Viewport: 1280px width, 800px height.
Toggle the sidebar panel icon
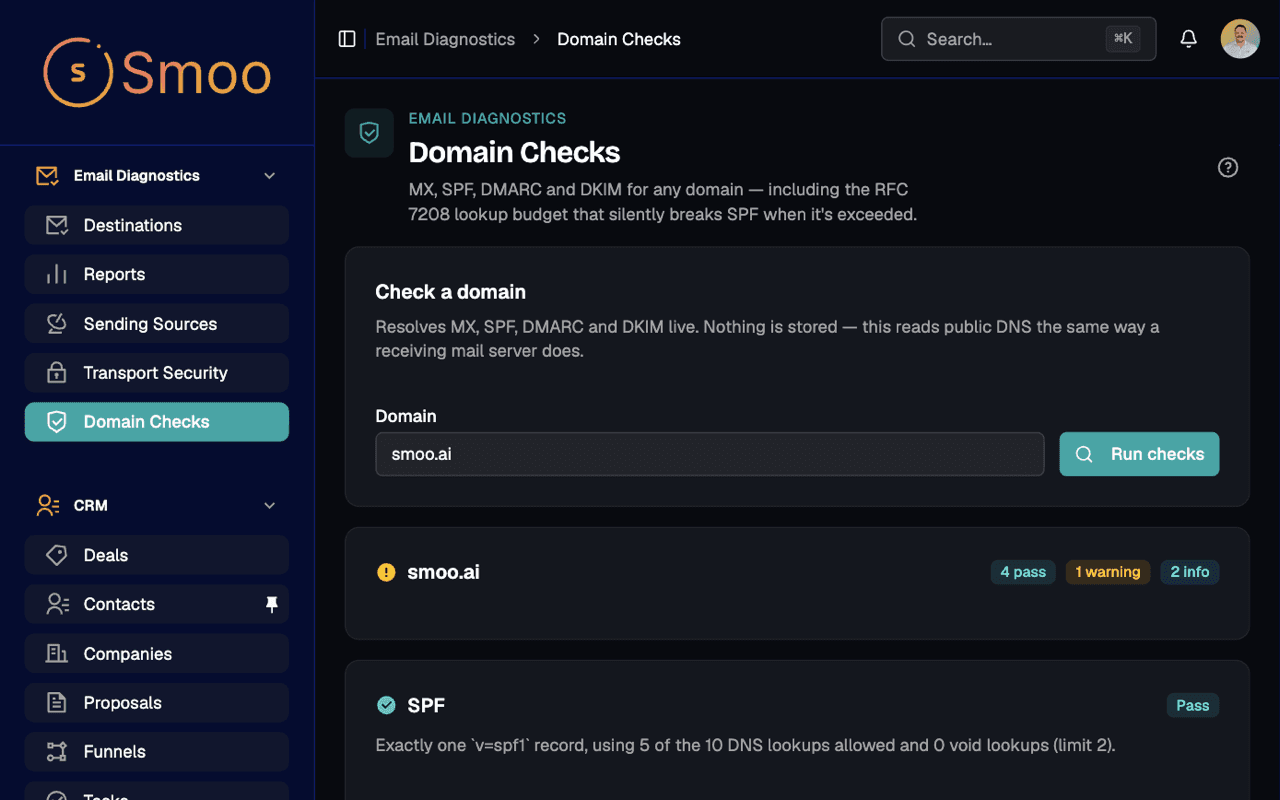tap(347, 39)
